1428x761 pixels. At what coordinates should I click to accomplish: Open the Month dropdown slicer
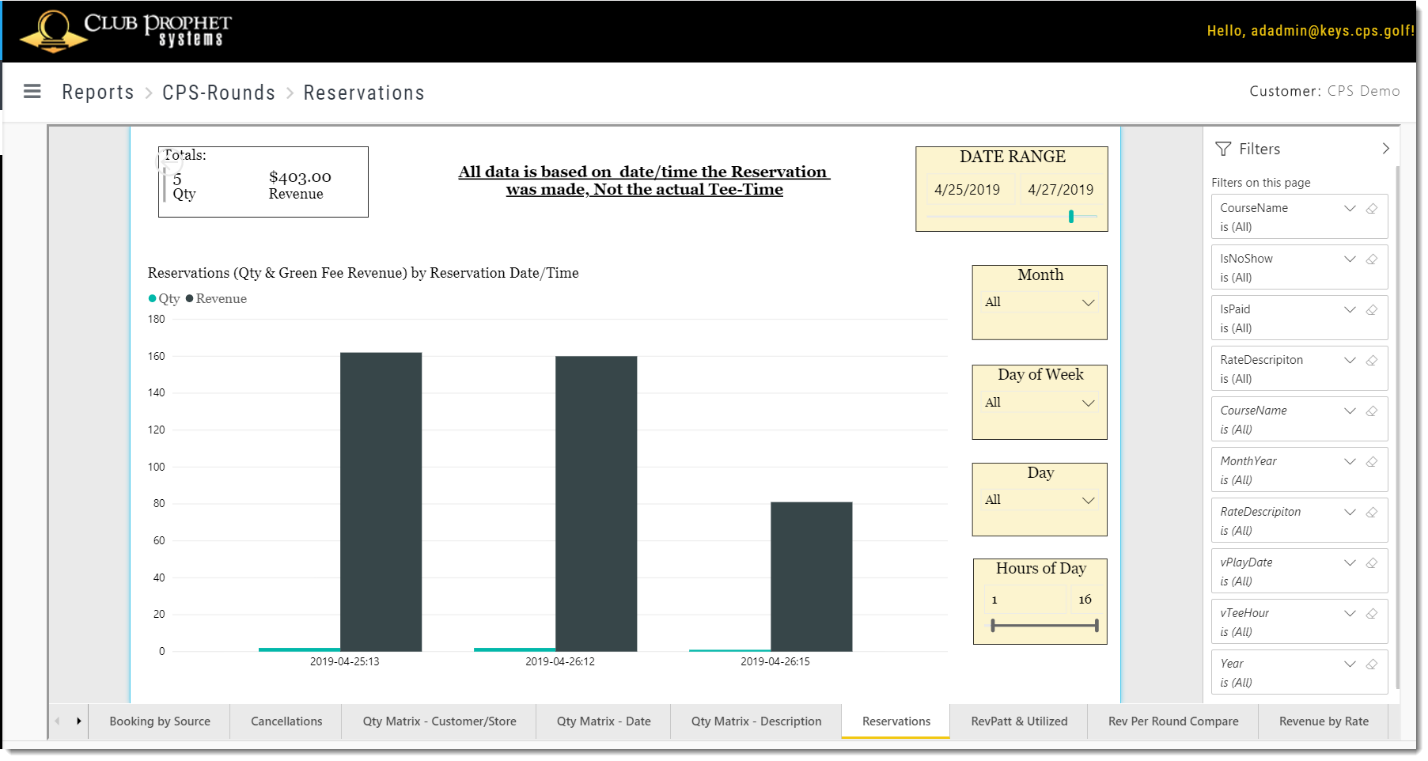tap(1040, 302)
